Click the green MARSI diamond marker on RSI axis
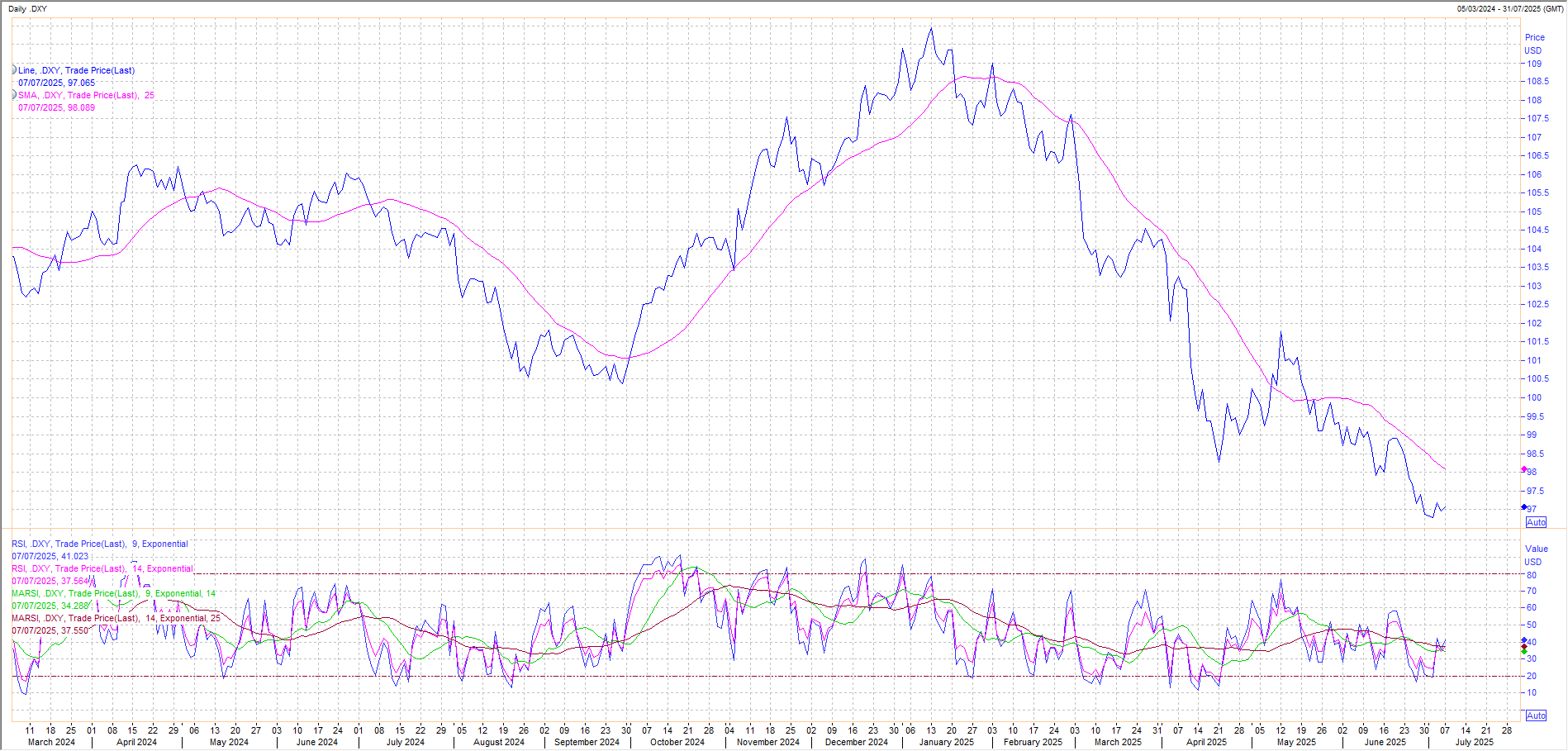 (x=1524, y=652)
